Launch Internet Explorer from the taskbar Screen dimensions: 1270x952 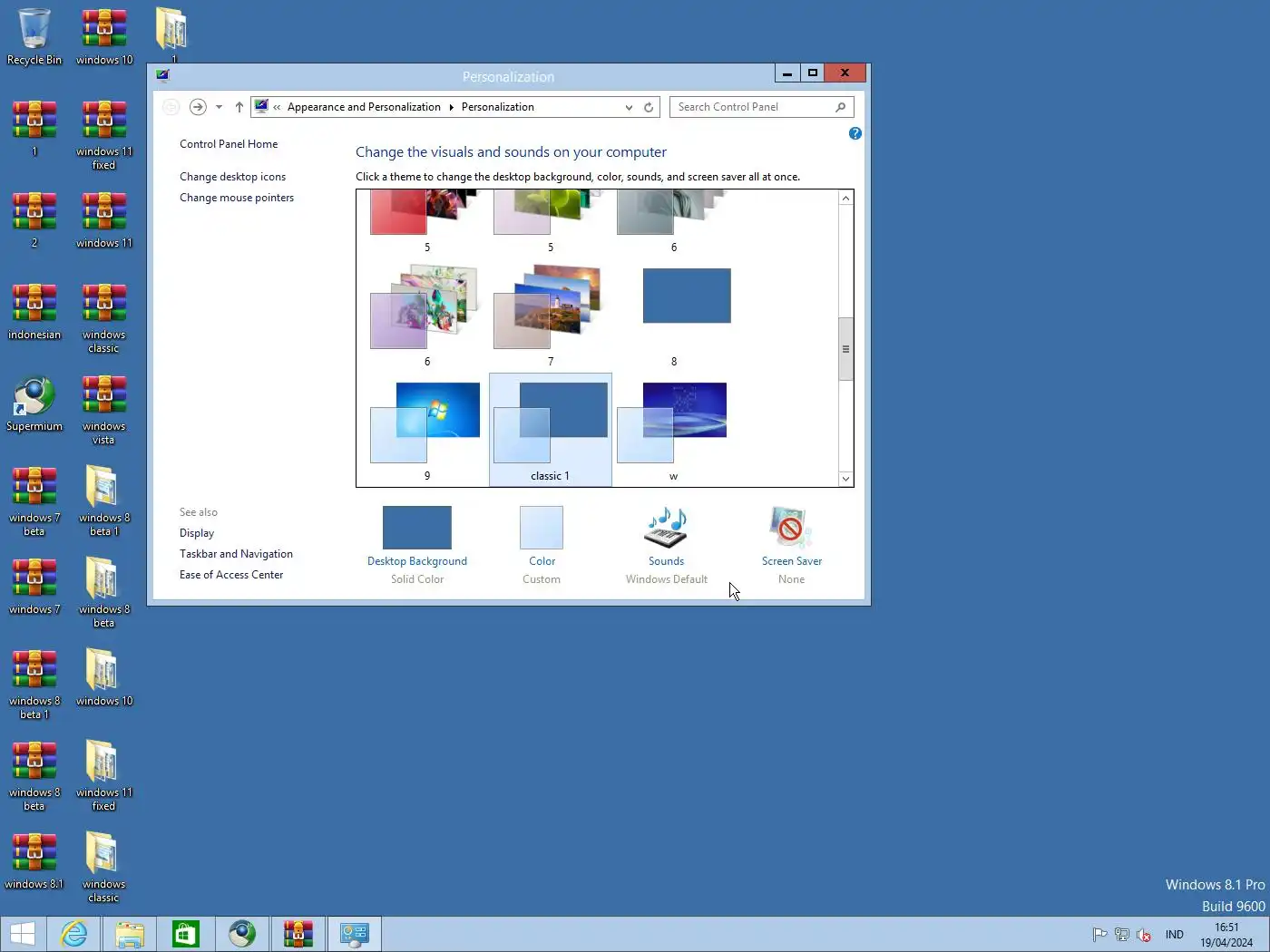click(x=73, y=934)
